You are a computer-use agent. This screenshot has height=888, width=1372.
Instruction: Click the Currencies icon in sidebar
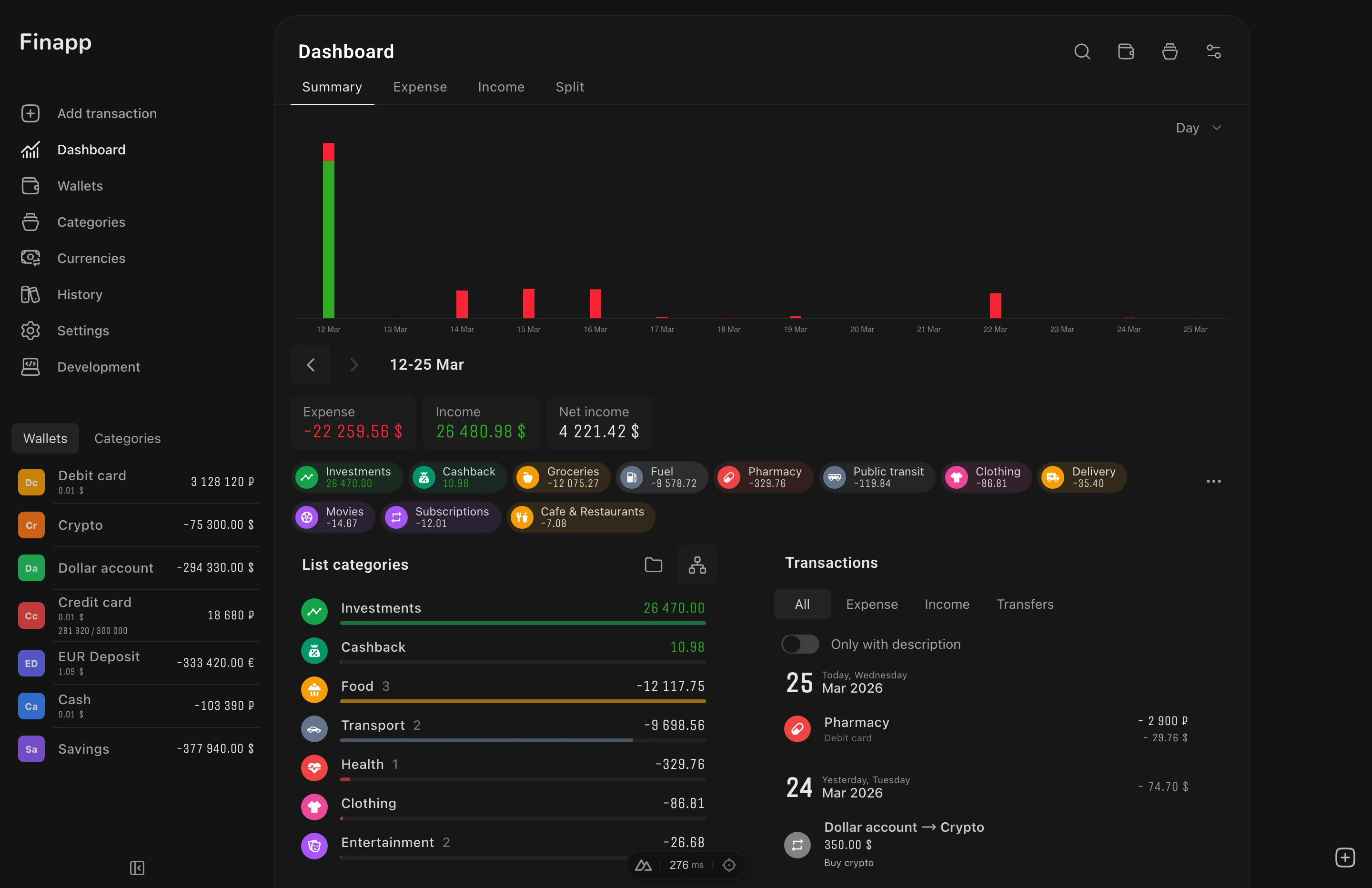[30, 258]
